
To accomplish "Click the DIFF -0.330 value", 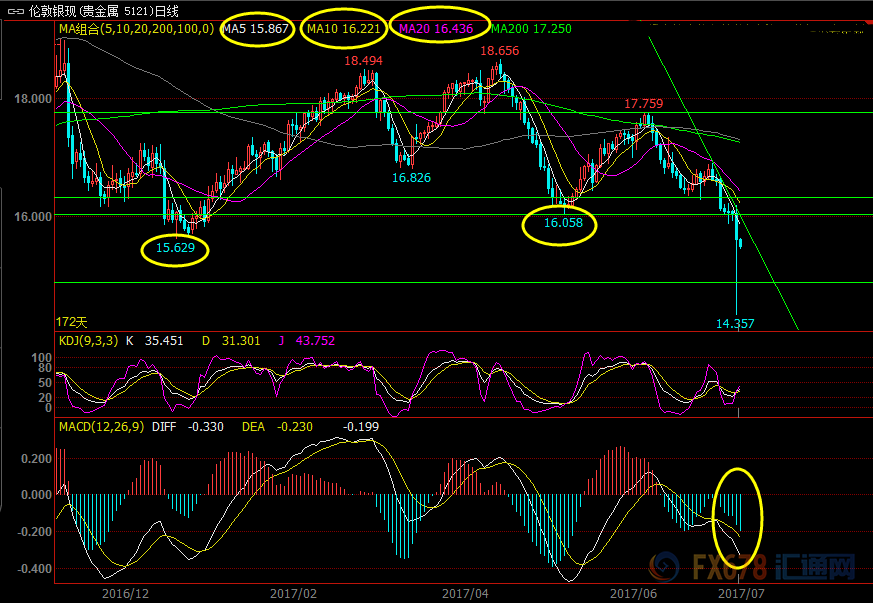I will [205, 426].
